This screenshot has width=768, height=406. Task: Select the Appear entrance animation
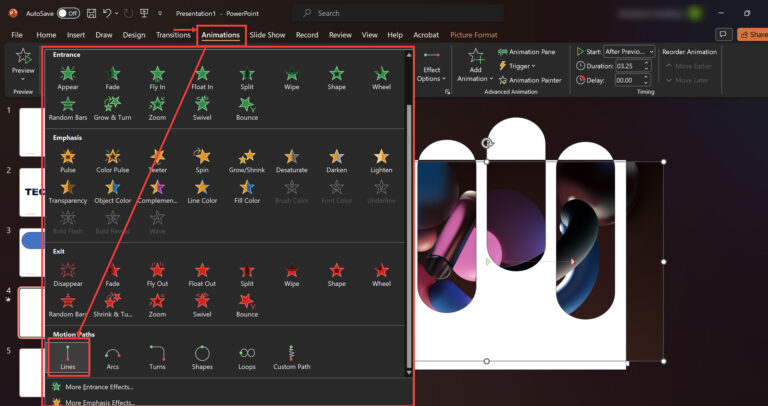[x=68, y=78]
